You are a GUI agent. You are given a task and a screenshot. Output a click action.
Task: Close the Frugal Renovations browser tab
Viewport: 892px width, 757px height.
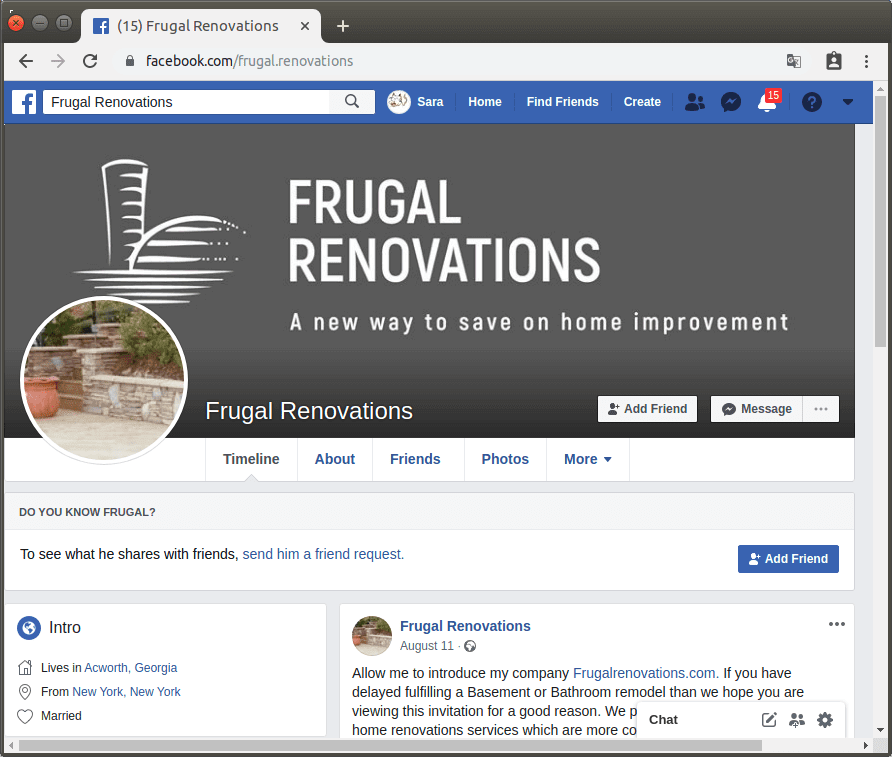pos(305,26)
